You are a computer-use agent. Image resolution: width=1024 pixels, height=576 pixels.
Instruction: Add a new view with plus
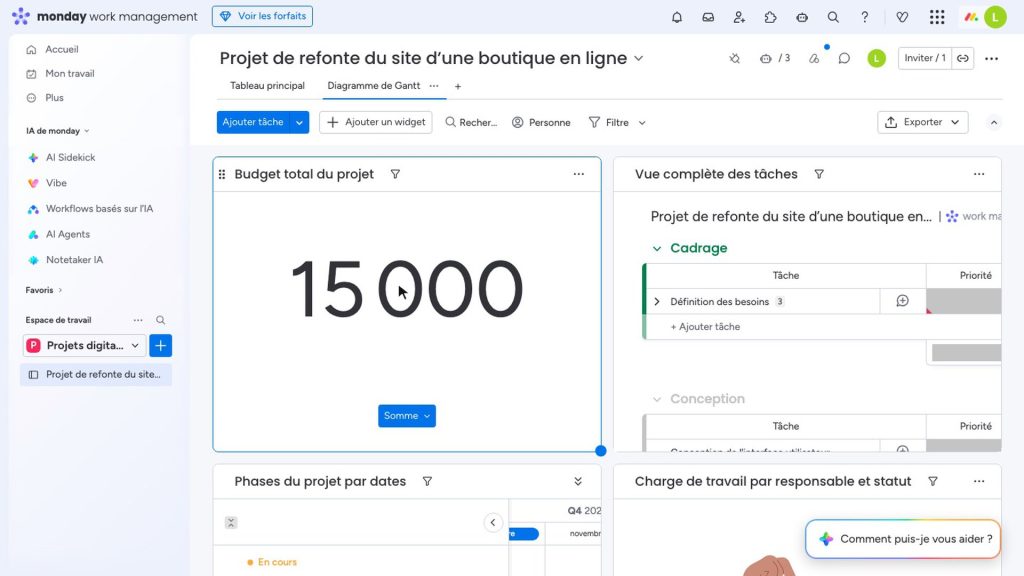coord(458,86)
